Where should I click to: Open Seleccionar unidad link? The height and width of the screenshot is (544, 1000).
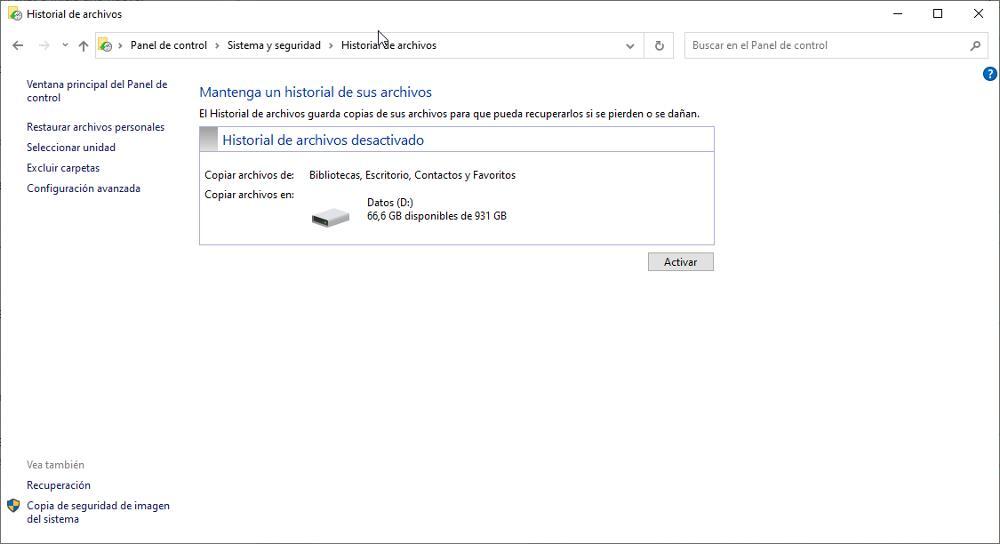click(71, 147)
